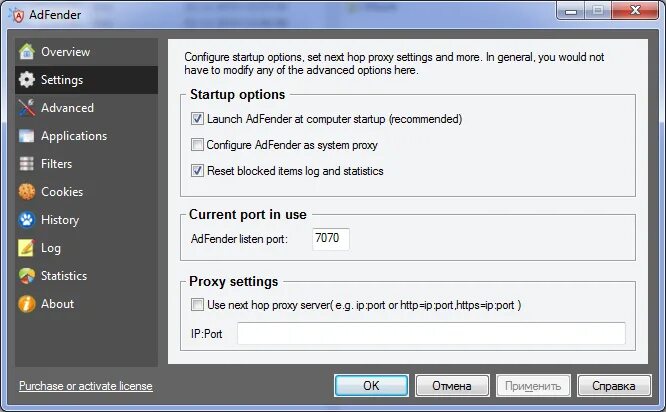Open the About section label
Image resolution: width=666 pixels, height=412 pixels.
(57, 304)
